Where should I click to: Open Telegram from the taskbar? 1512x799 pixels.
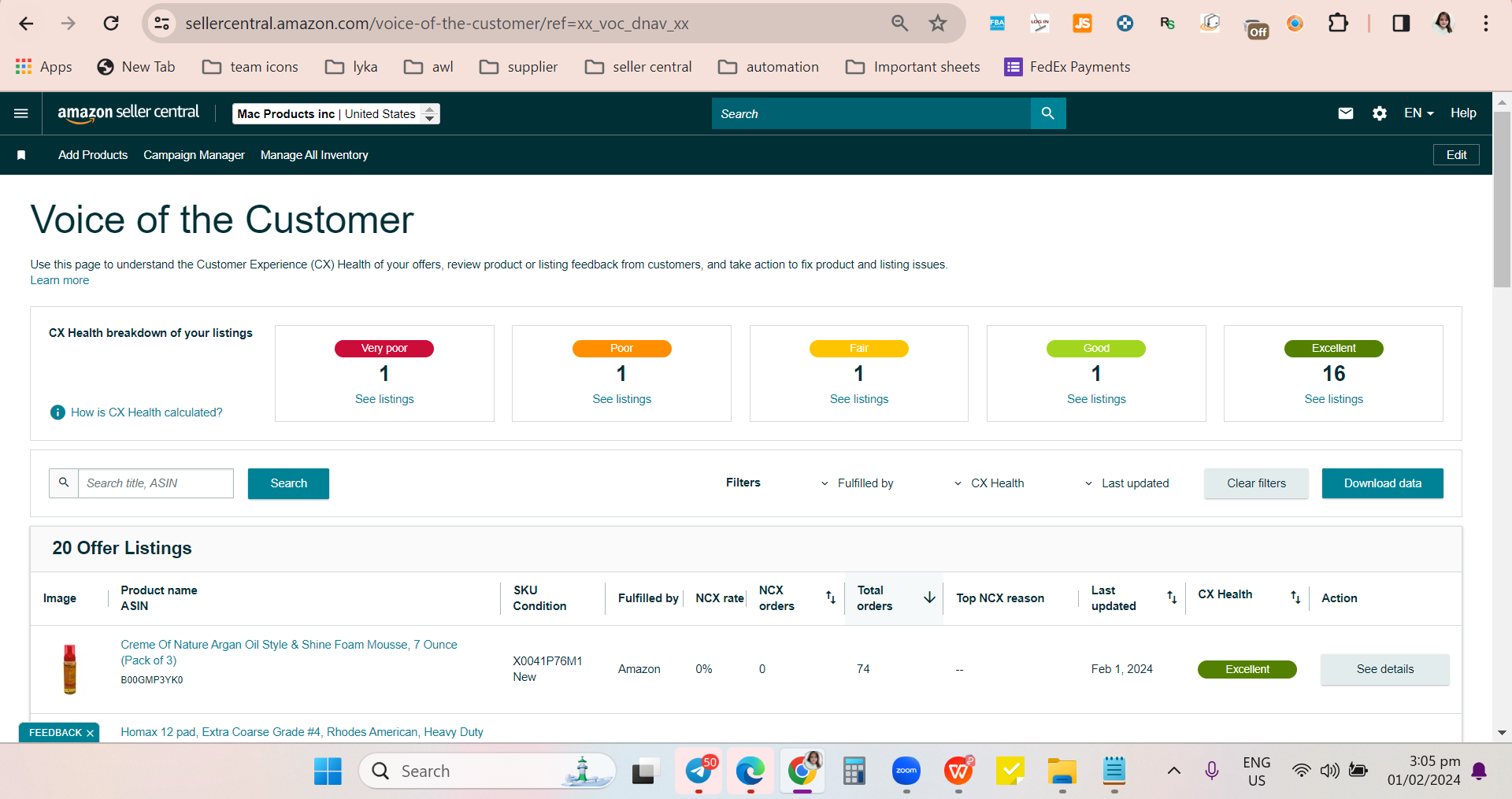[699, 771]
